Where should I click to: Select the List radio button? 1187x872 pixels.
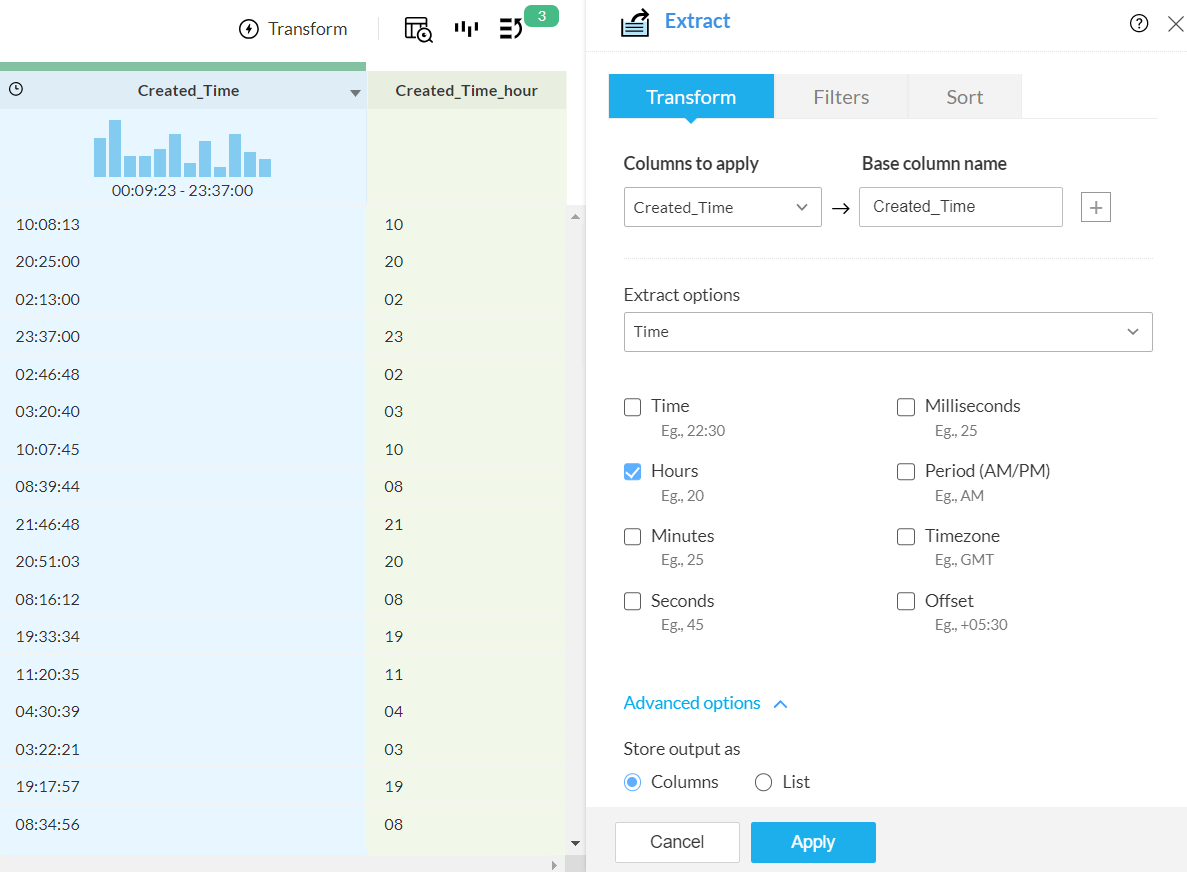click(x=763, y=782)
